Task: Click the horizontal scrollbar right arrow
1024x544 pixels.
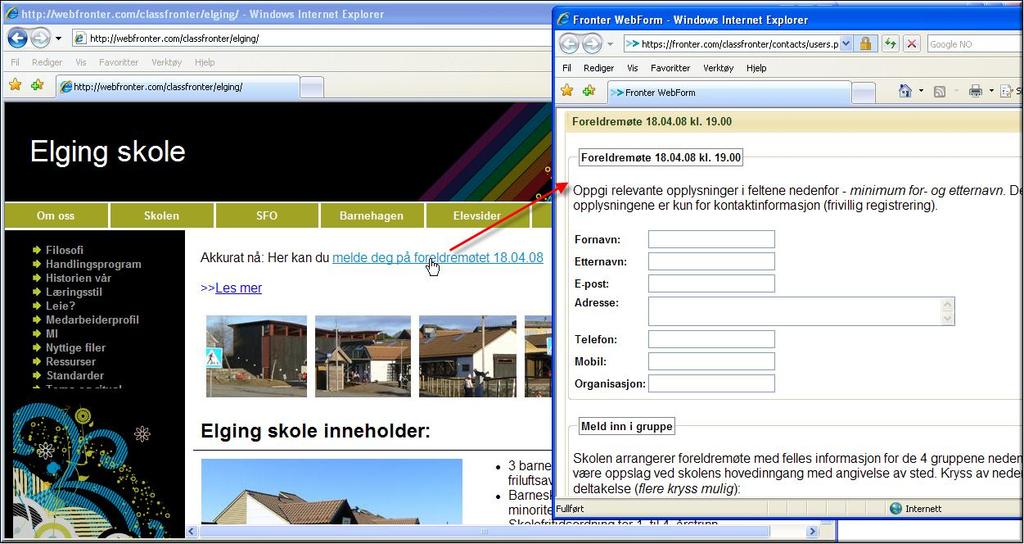Action: (x=812, y=532)
